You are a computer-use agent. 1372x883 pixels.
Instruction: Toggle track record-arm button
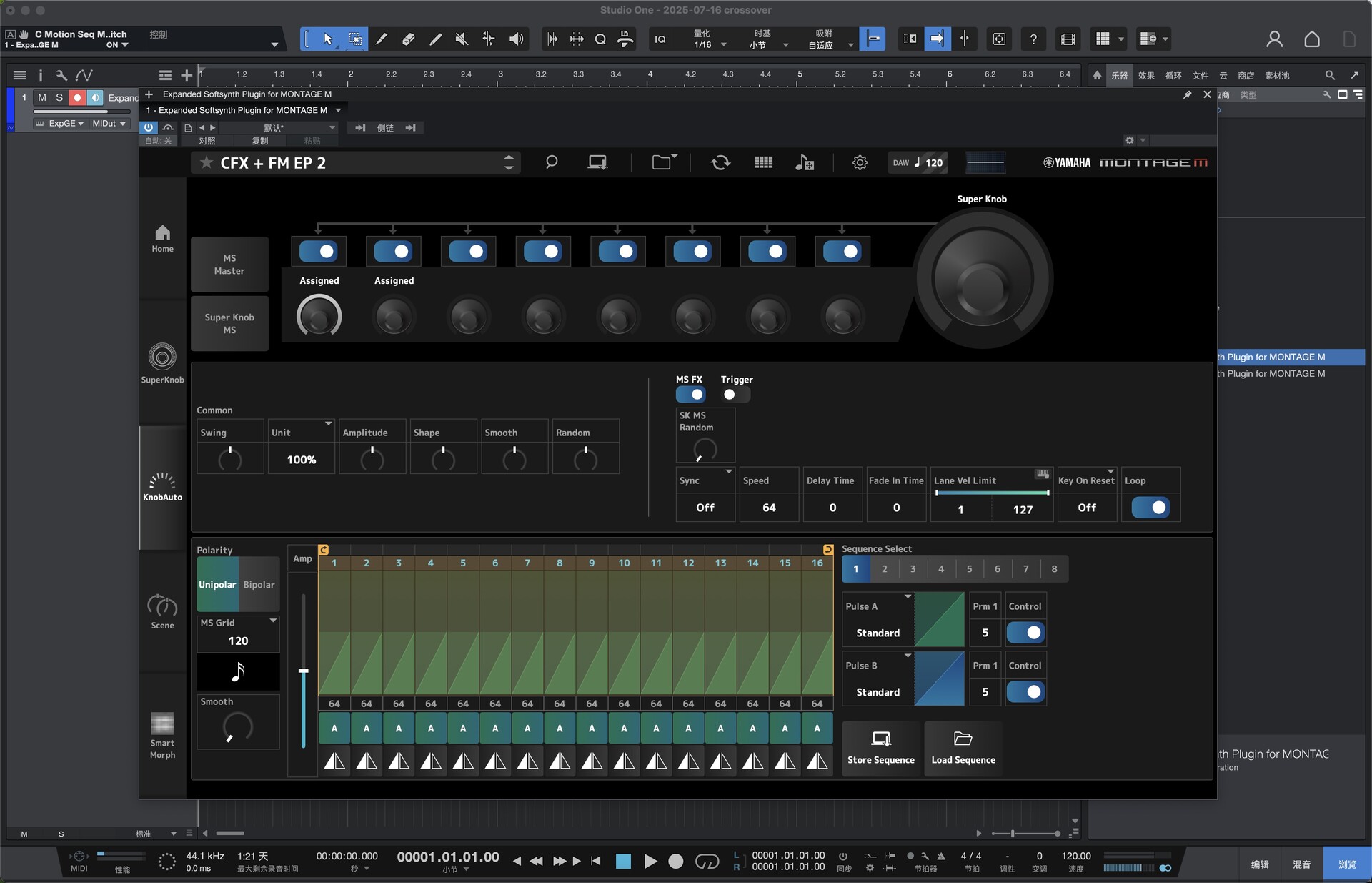[77, 97]
